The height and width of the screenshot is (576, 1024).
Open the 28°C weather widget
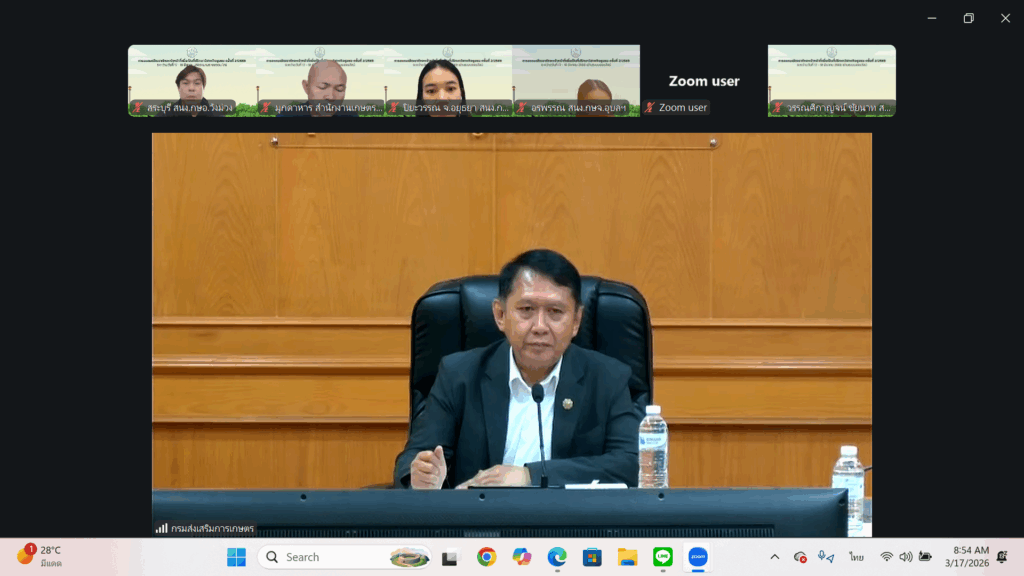[40, 556]
